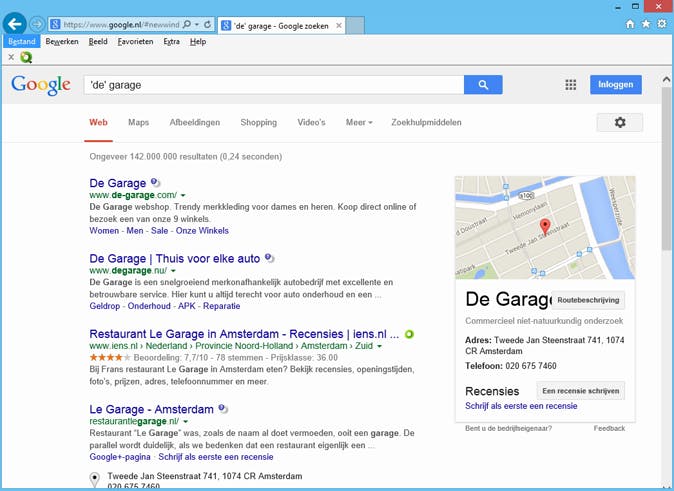Open the first "De Garage" result link
Image resolution: width=674 pixels, height=491 pixels.
118,183
